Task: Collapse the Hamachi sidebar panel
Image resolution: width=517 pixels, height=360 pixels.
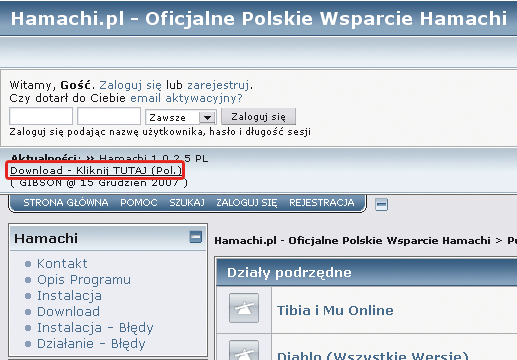Action: pyautogui.click(x=196, y=237)
